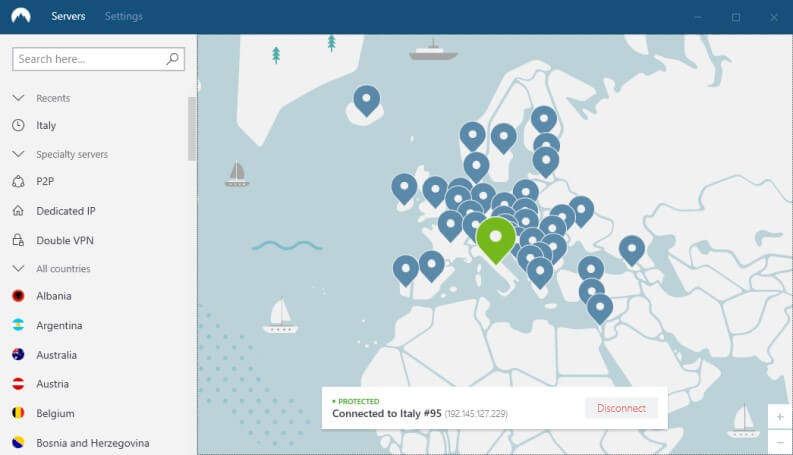The width and height of the screenshot is (793, 455).
Task: Click the France server map pin
Action: tap(450, 224)
